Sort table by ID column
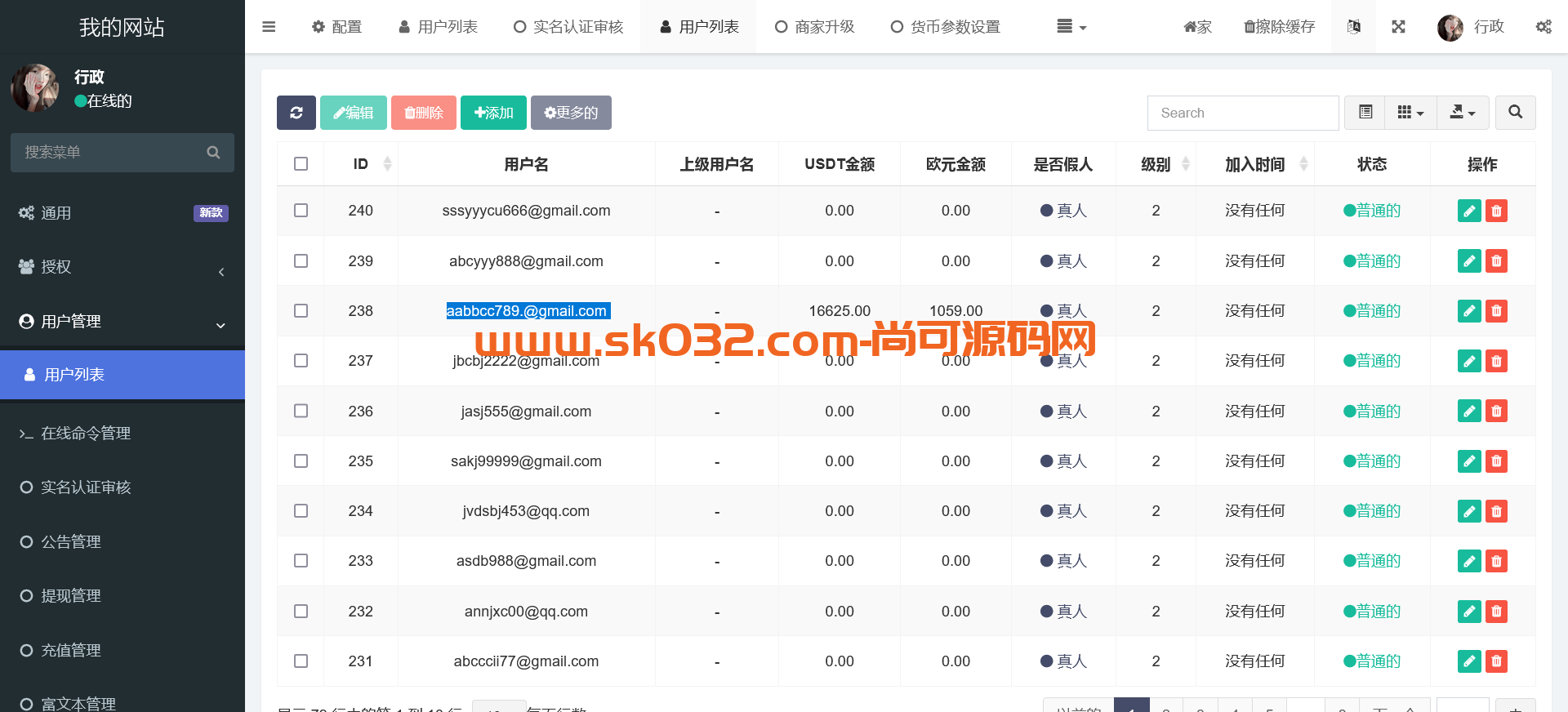The width and height of the screenshot is (1568, 712). 361,164
